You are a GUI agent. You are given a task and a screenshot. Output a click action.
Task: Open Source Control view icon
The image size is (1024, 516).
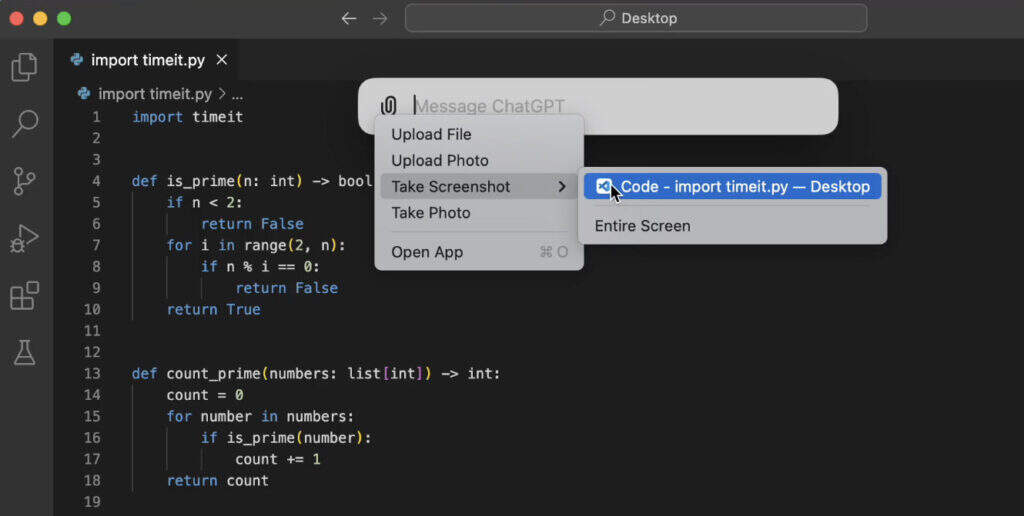(25, 181)
